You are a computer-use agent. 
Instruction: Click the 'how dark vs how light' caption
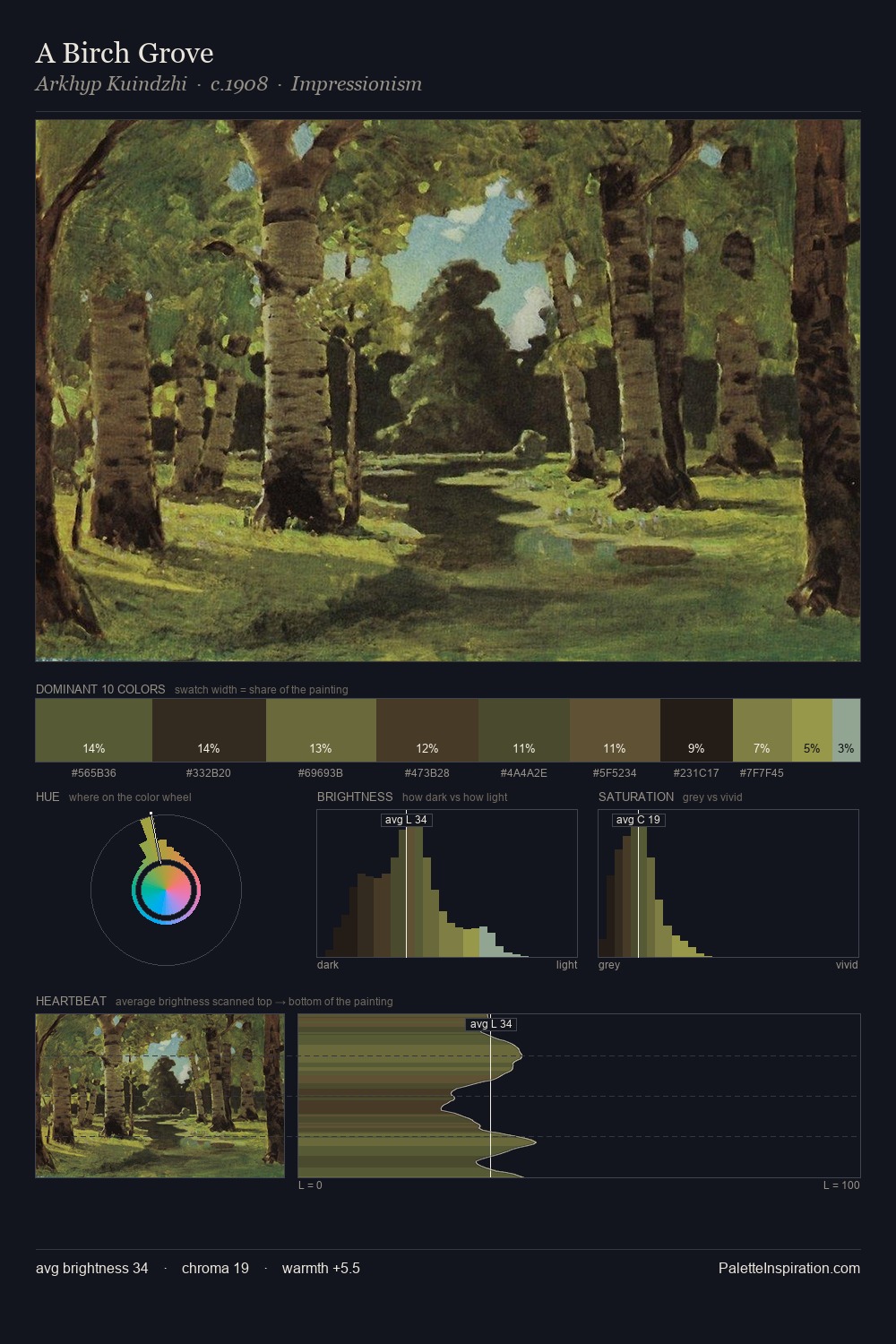[x=455, y=797]
